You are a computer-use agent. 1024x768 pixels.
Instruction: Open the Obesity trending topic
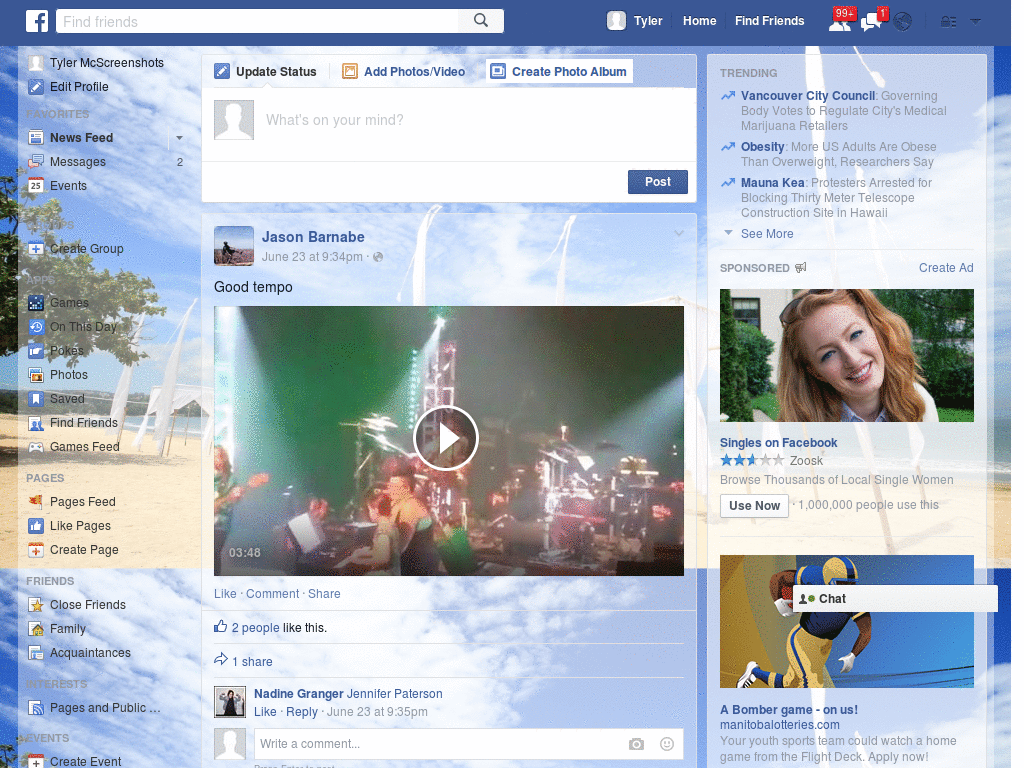click(x=762, y=147)
